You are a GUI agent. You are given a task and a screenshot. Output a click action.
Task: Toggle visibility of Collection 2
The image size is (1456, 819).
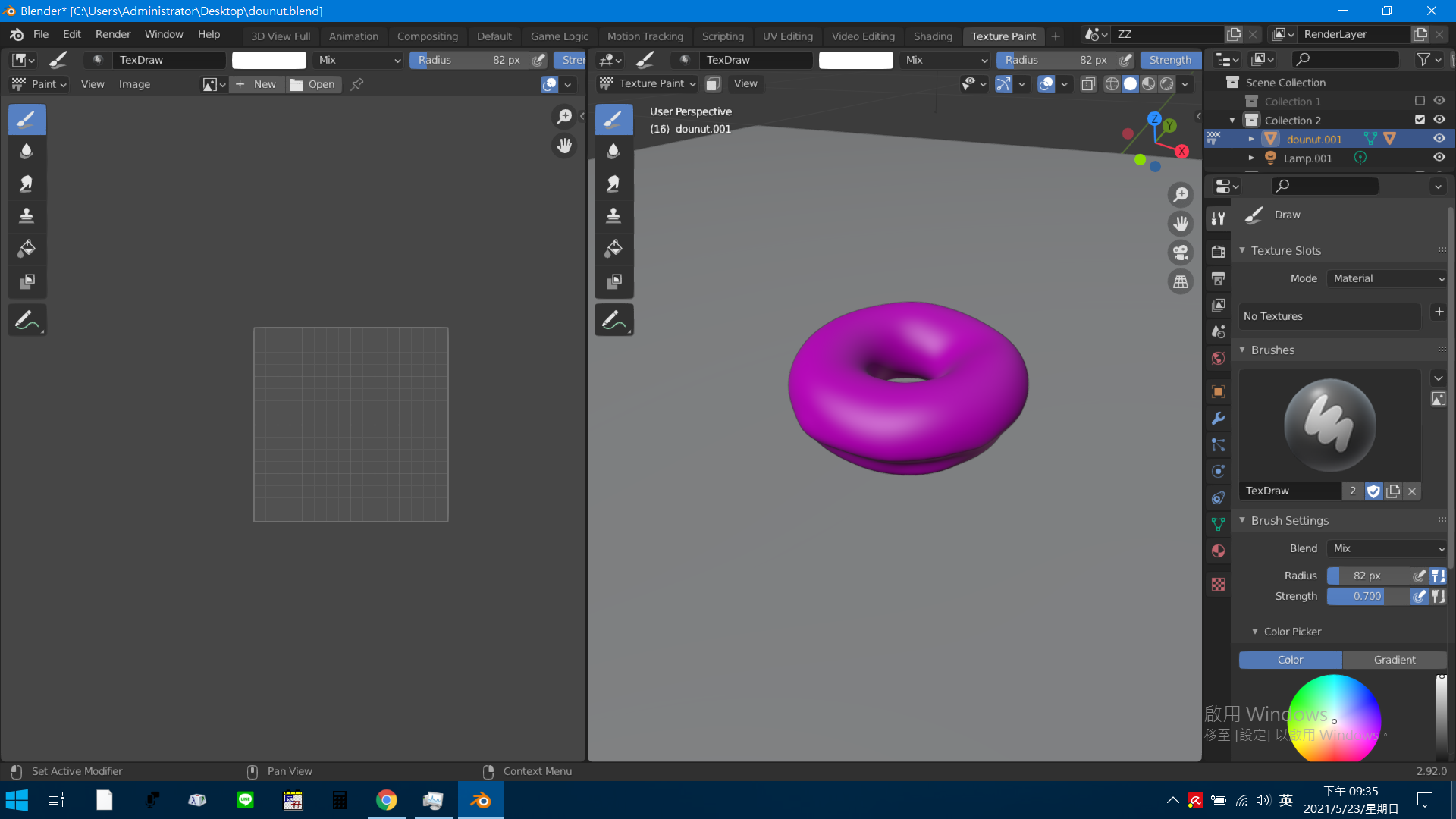[x=1439, y=120]
